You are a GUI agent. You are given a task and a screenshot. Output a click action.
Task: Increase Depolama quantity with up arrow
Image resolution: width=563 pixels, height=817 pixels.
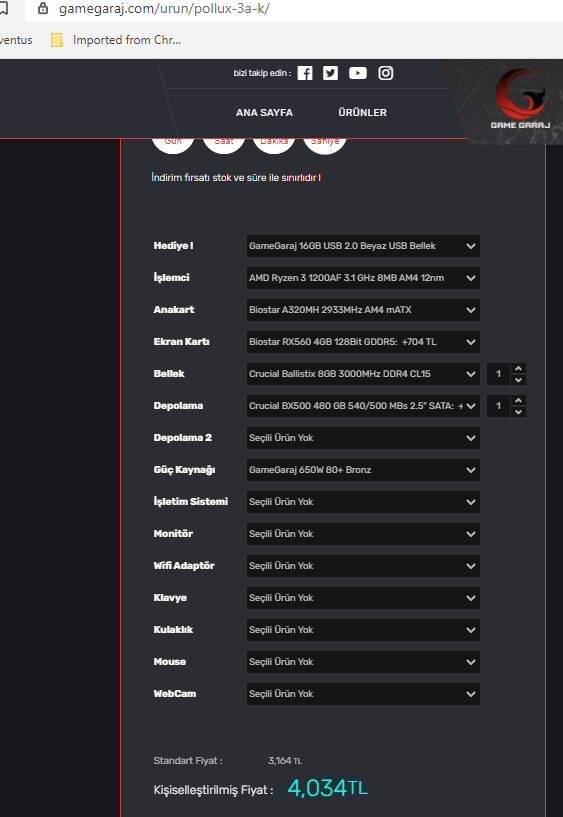tap(518, 400)
